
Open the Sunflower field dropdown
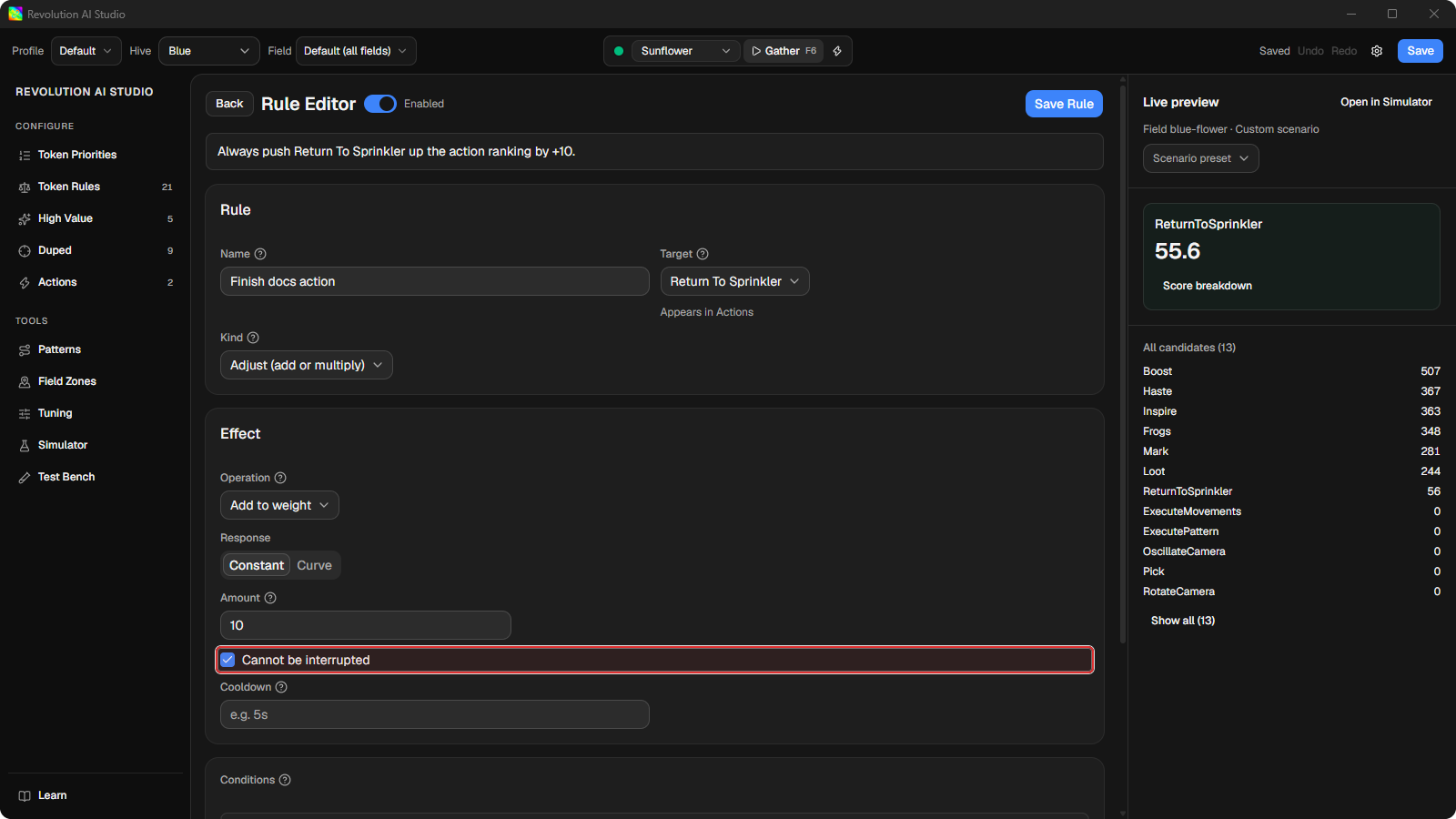click(685, 51)
